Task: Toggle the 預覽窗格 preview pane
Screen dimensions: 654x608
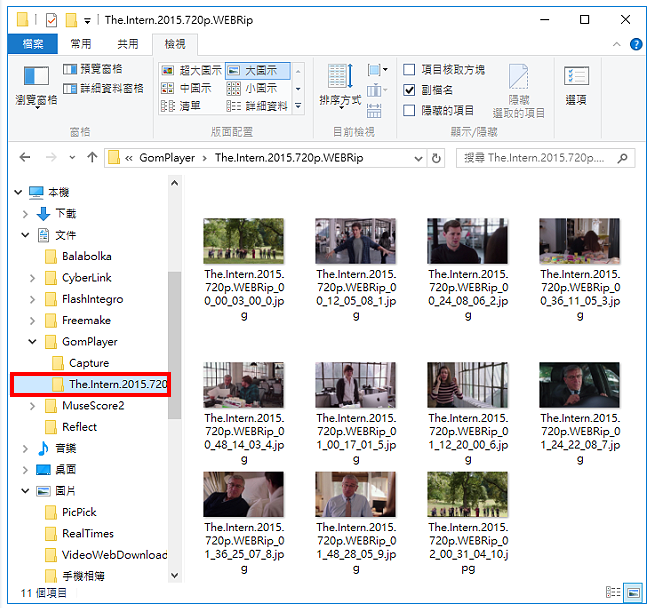Action: [93, 69]
